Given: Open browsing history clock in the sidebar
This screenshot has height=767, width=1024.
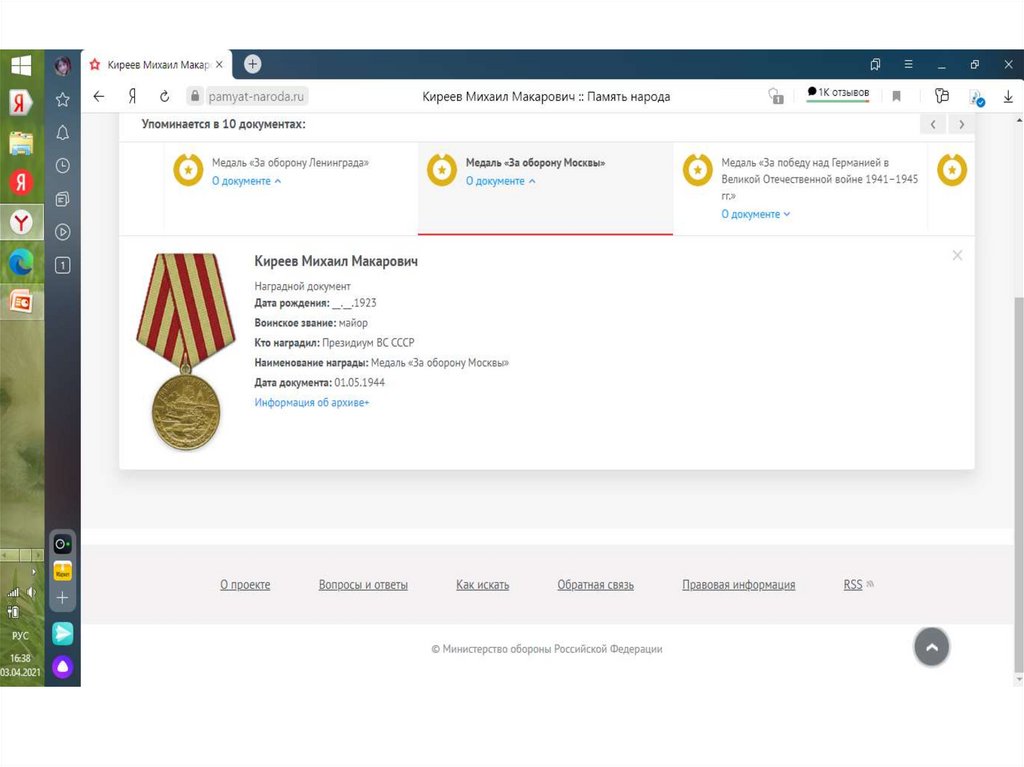Looking at the screenshot, I should [x=63, y=166].
